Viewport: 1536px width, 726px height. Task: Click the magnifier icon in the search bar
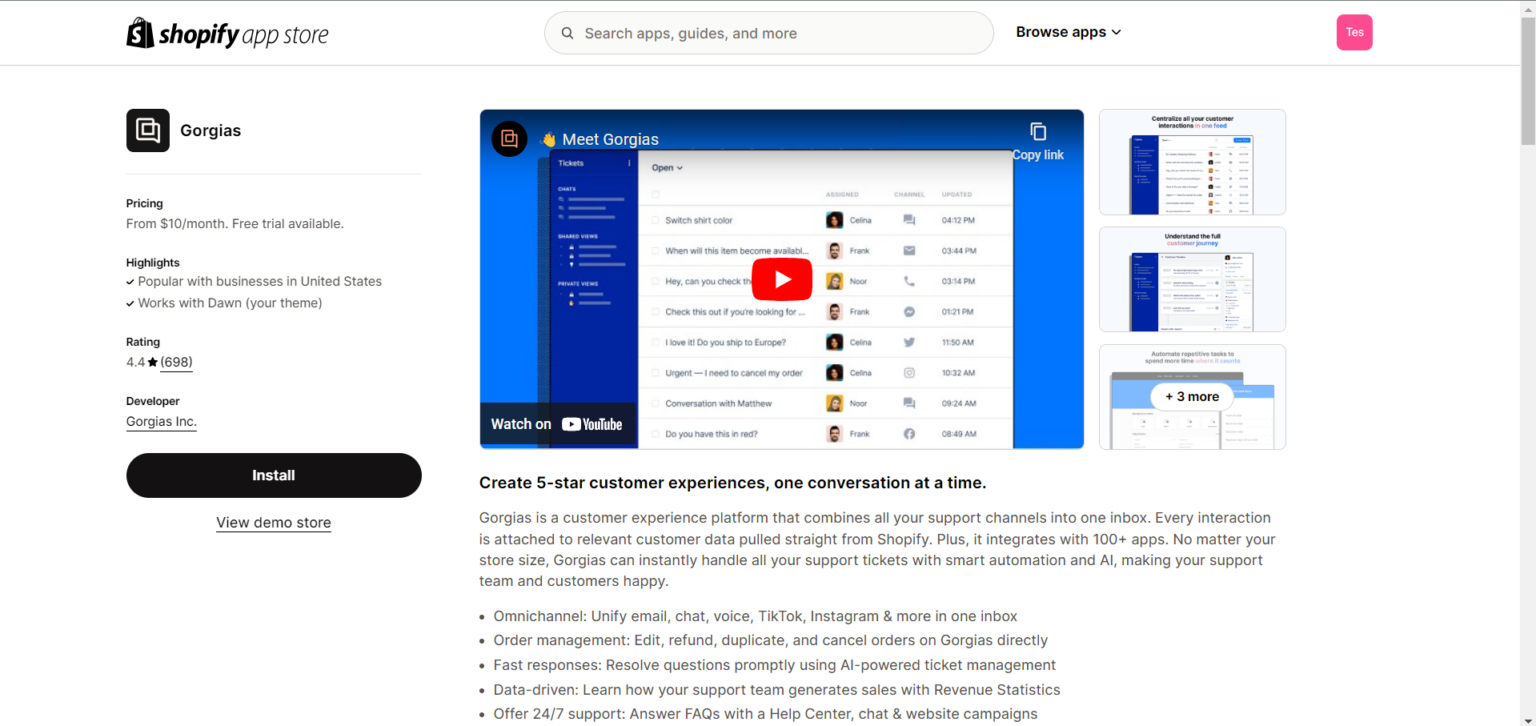coord(567,33)
